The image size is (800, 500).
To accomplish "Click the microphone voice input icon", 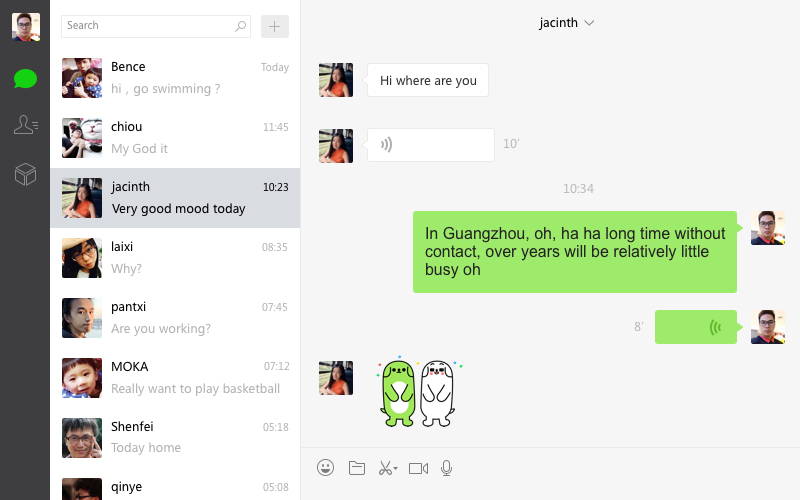I will pyautogui.click(x=446, y=468).
